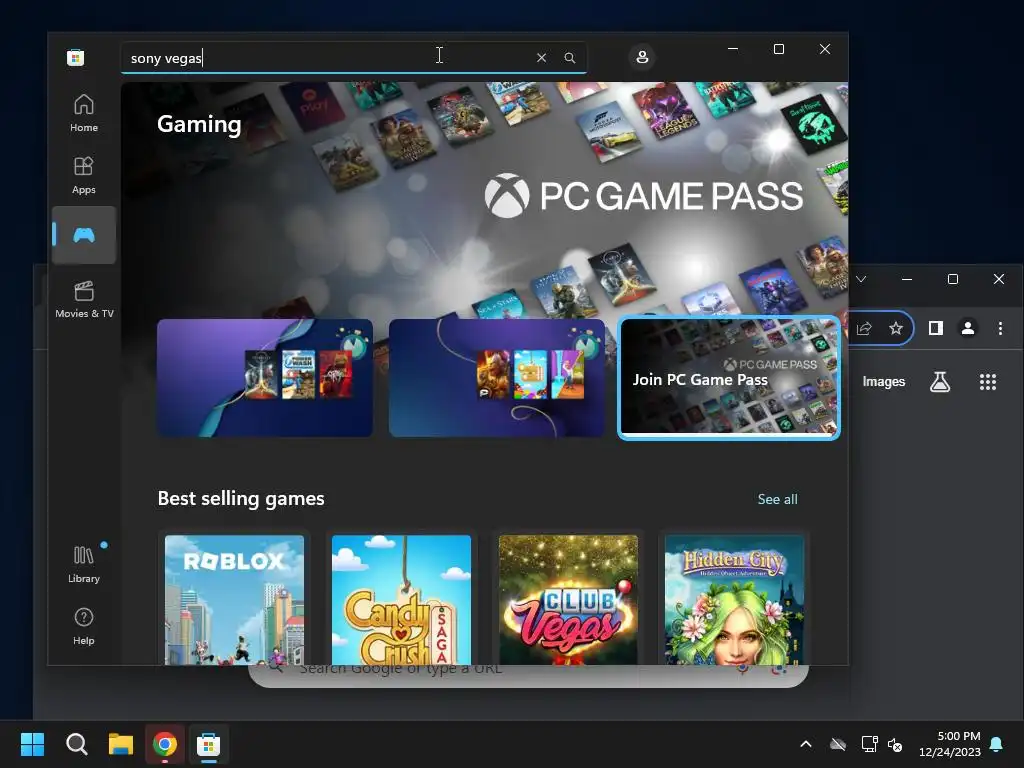Open clock and date panel

pos(950,744)
